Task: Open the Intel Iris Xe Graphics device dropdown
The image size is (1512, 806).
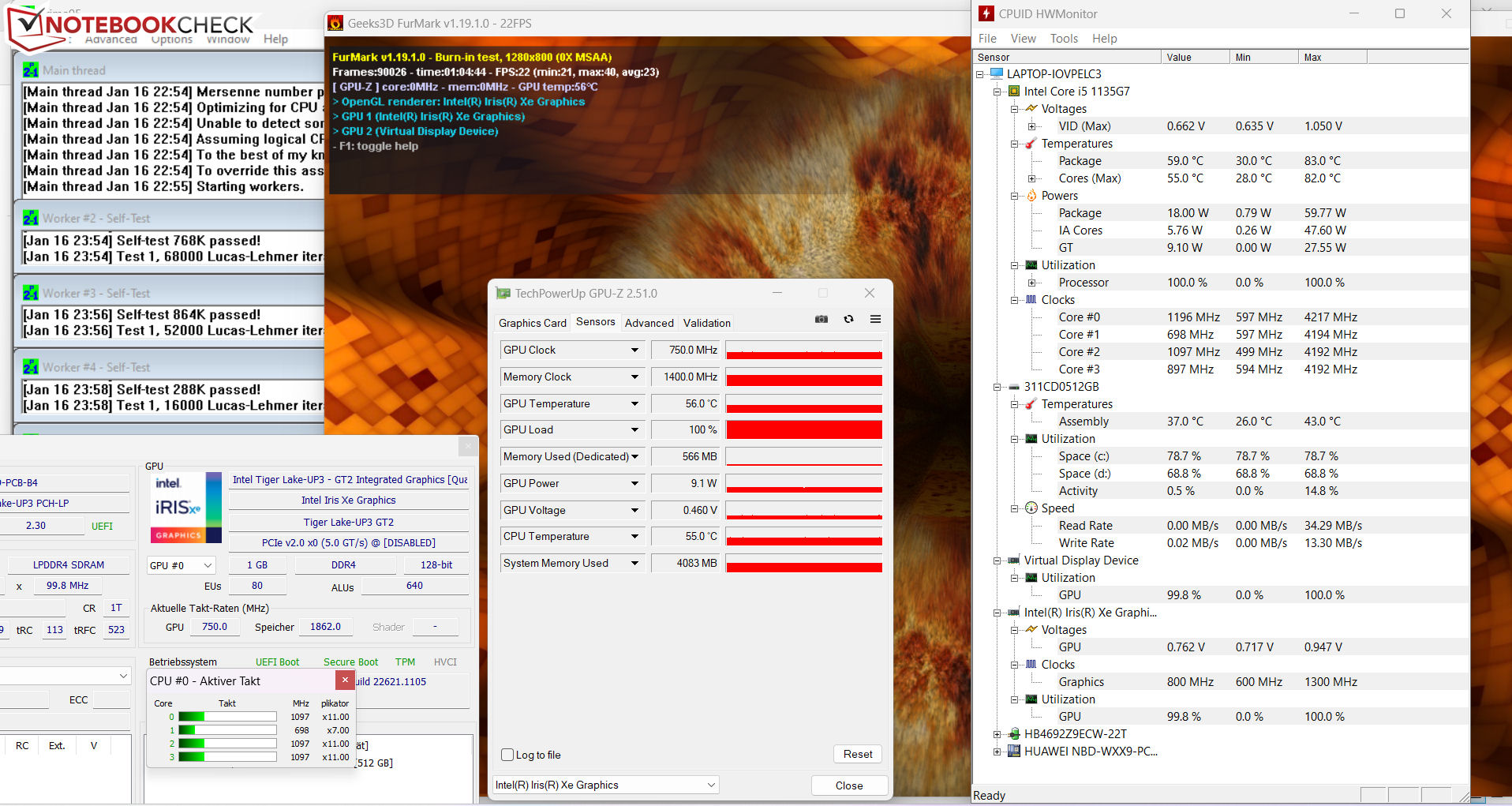Action: [x=605, y=785]
